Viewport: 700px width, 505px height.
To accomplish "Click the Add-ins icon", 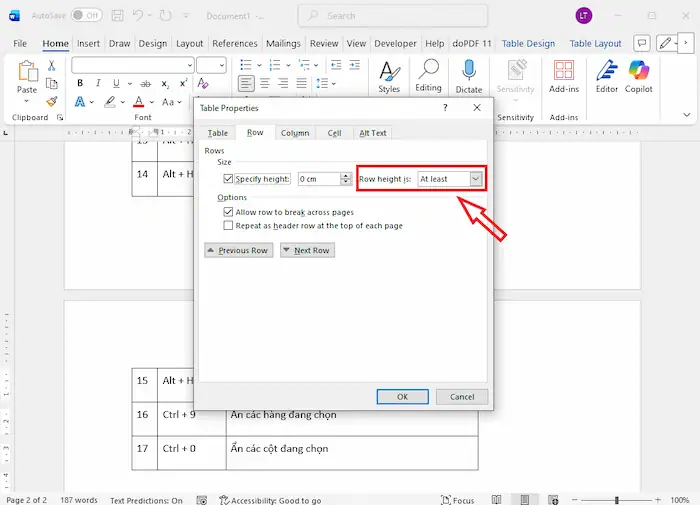I will tap(564, 70).
